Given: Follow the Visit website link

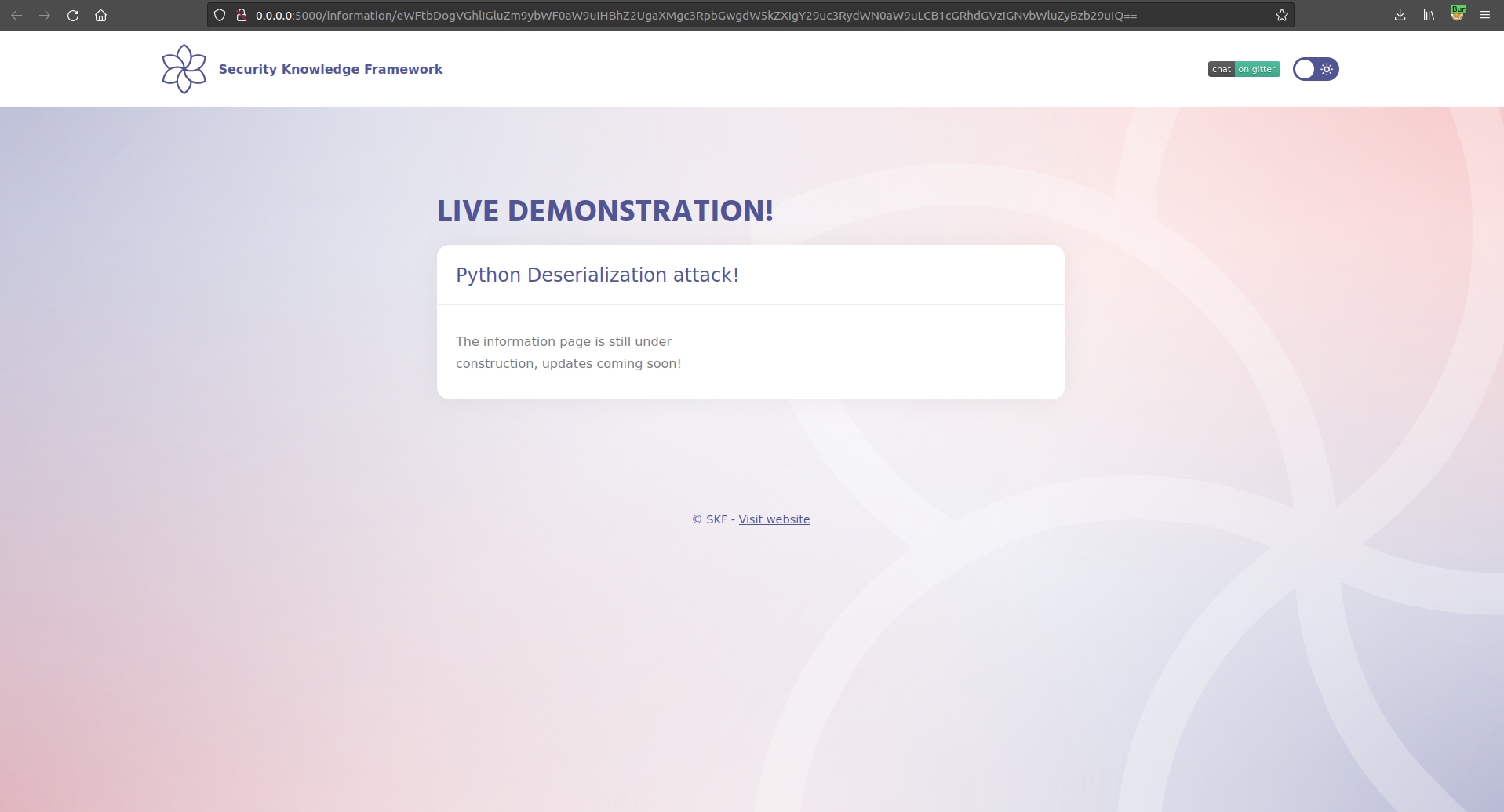Looking at the screenshot, I should (x=774, y=519).
